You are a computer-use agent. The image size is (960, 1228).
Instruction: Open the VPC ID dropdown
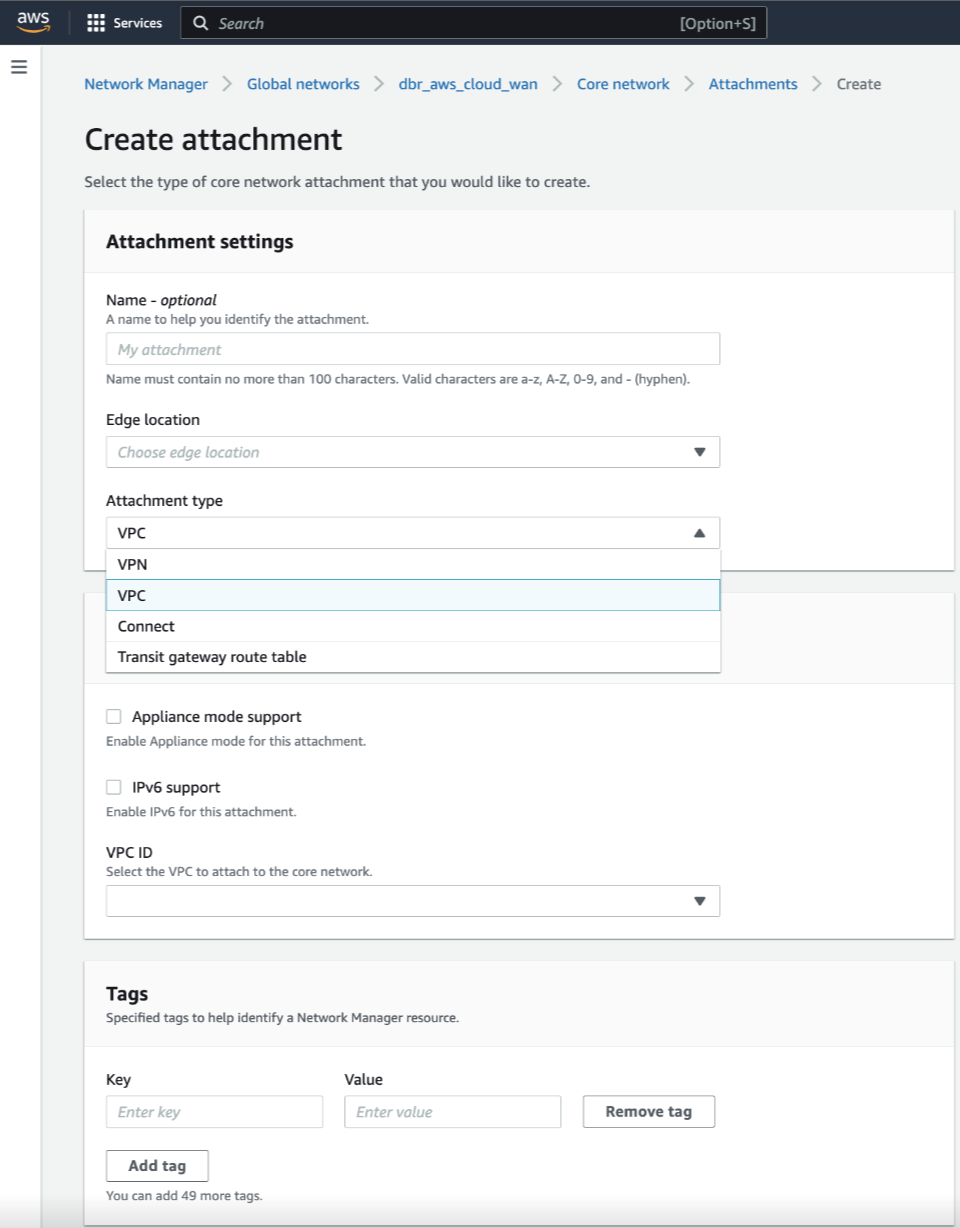point(412,901)
